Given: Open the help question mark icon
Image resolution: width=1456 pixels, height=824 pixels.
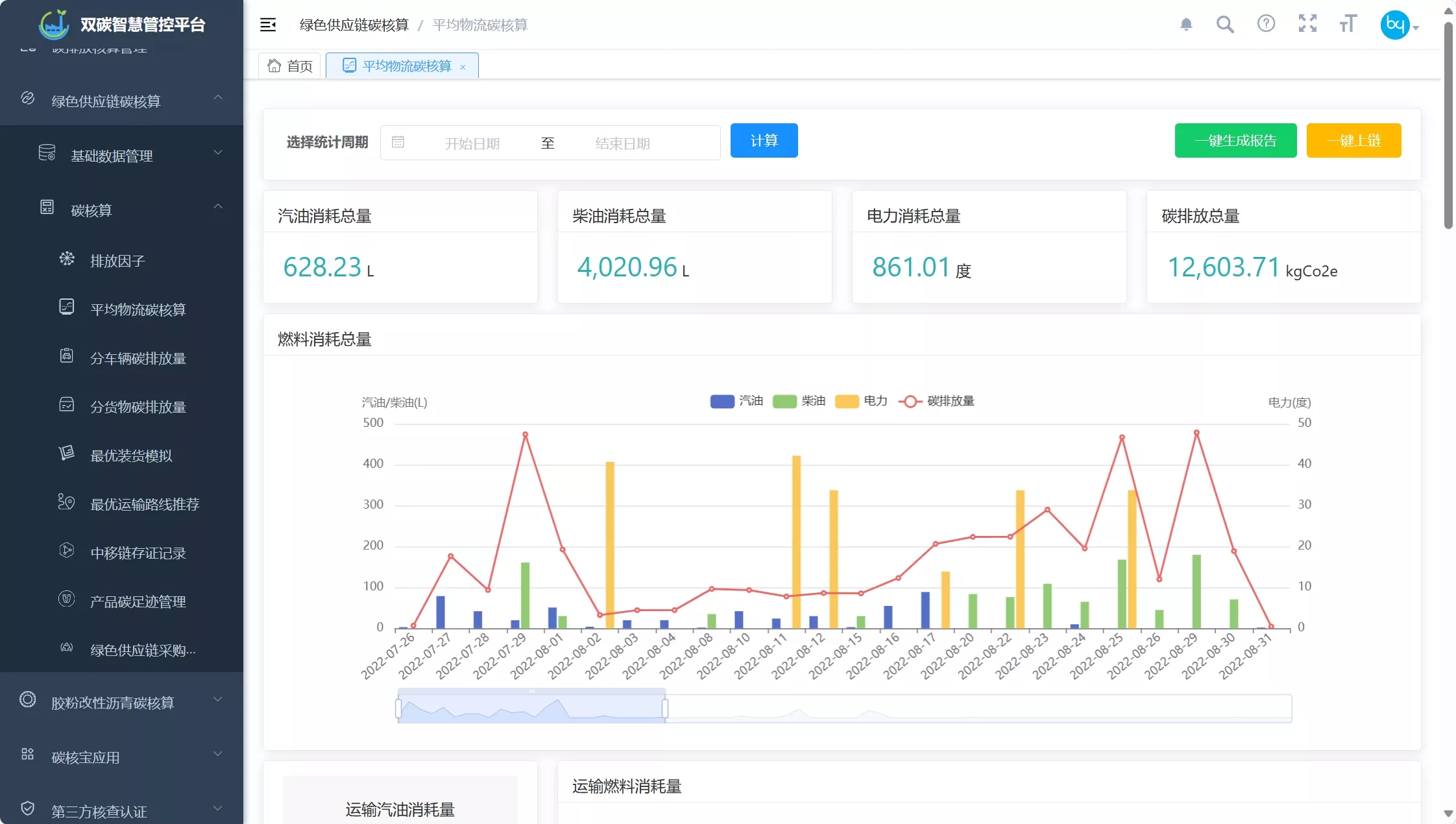Looking at the screenshot, I should click(x=1266, y=24).
